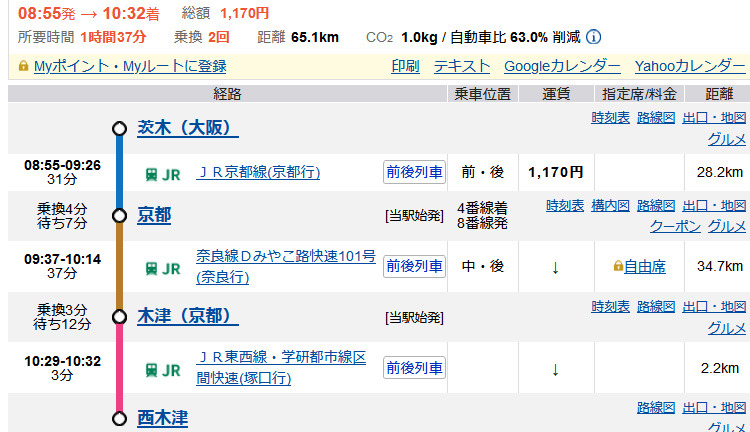Open the 西木津 station link

point(163,418)
